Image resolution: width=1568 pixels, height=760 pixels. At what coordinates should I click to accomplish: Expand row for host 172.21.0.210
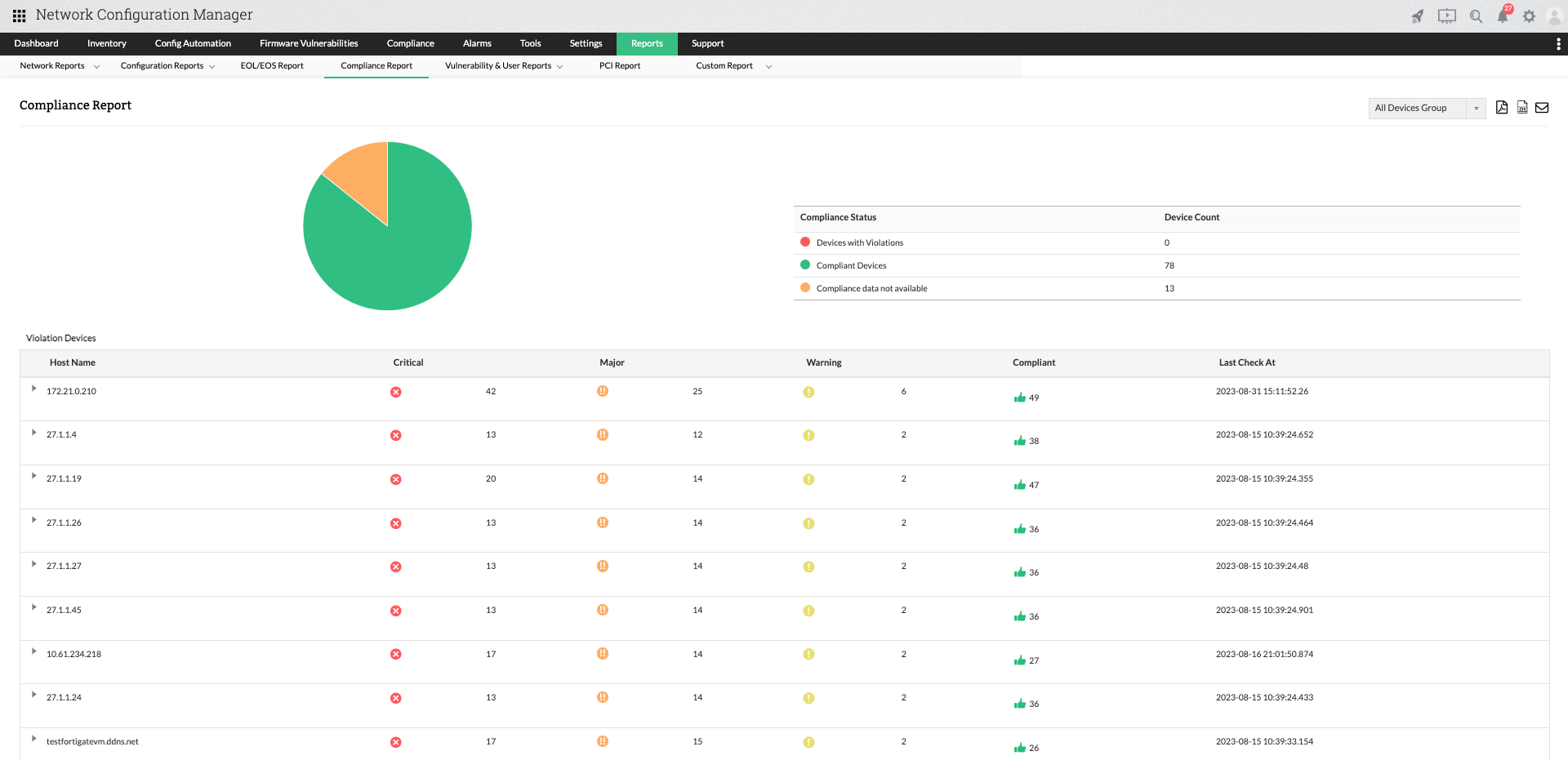[33, 389]
